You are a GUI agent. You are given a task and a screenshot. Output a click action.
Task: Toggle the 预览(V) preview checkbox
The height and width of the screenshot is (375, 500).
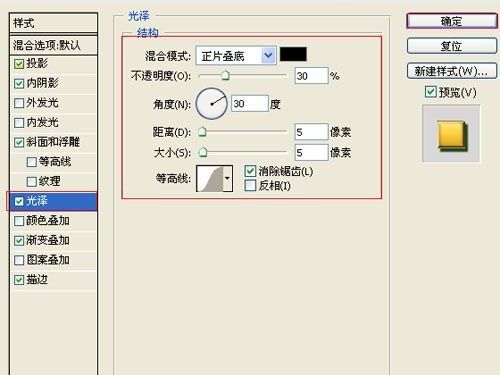[x=430, y=92]
